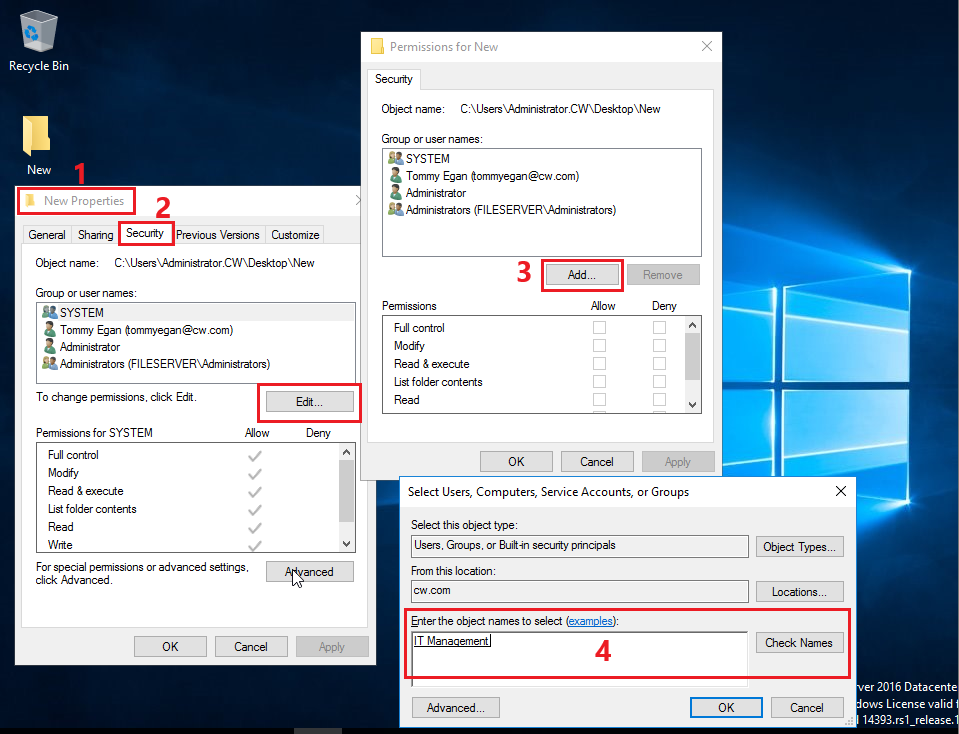Click folder icon in Permissions for New title bar
This screenshot has width=959, height=734.
click(377, 46)
